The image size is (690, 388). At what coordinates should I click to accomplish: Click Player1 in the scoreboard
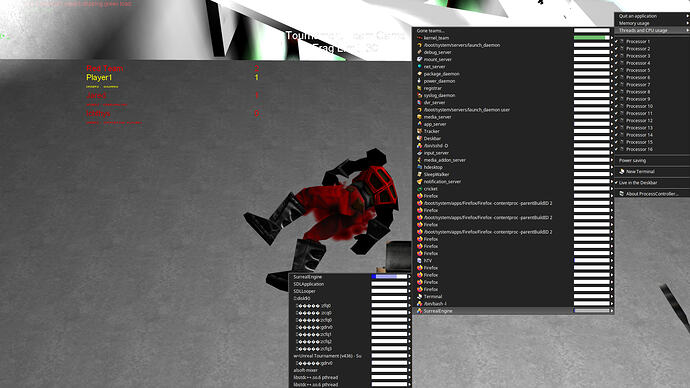tap(99, 77)
